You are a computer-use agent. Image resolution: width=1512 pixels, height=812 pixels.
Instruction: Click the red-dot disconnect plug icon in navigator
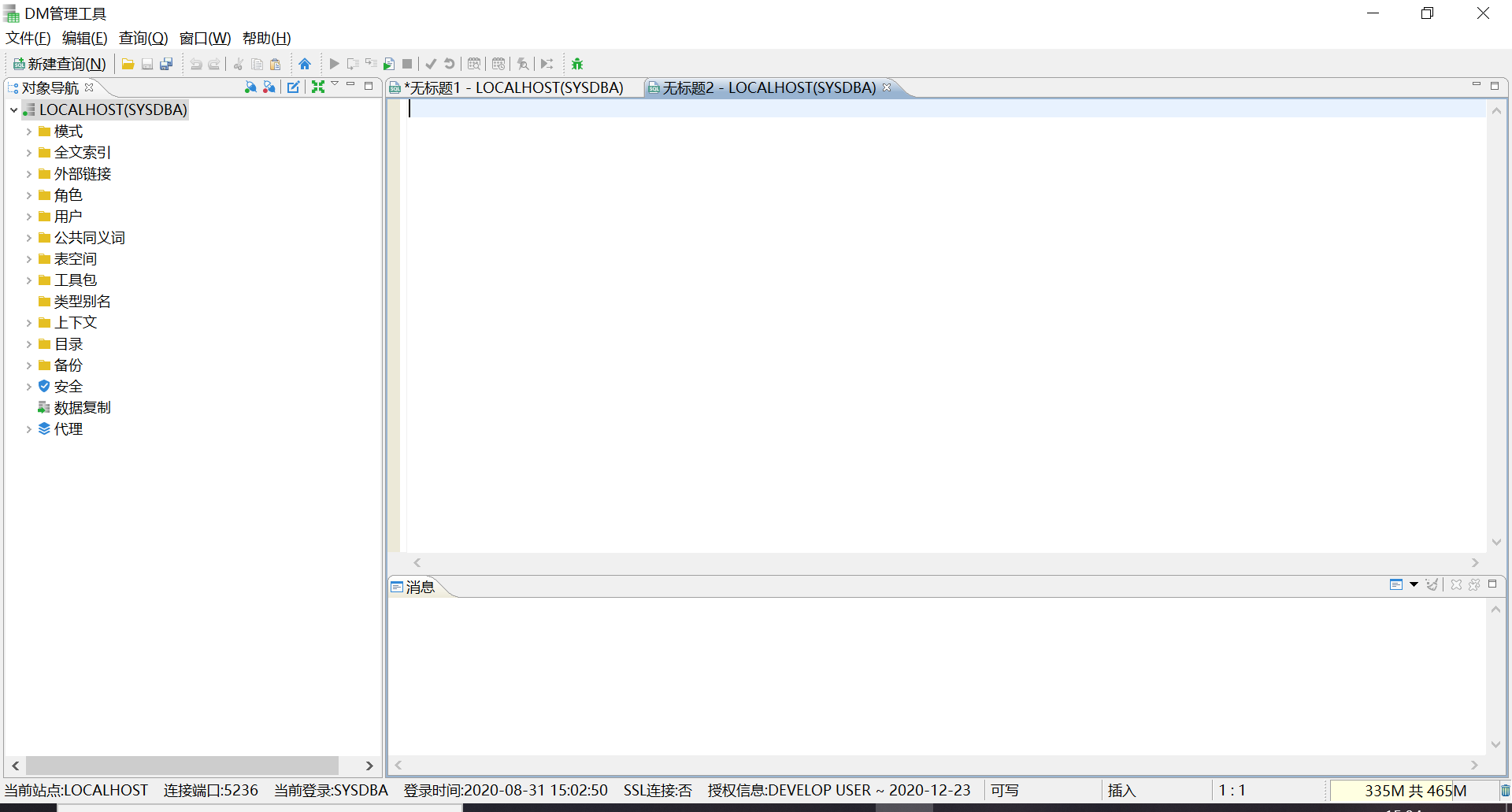[x=269, y=87]
